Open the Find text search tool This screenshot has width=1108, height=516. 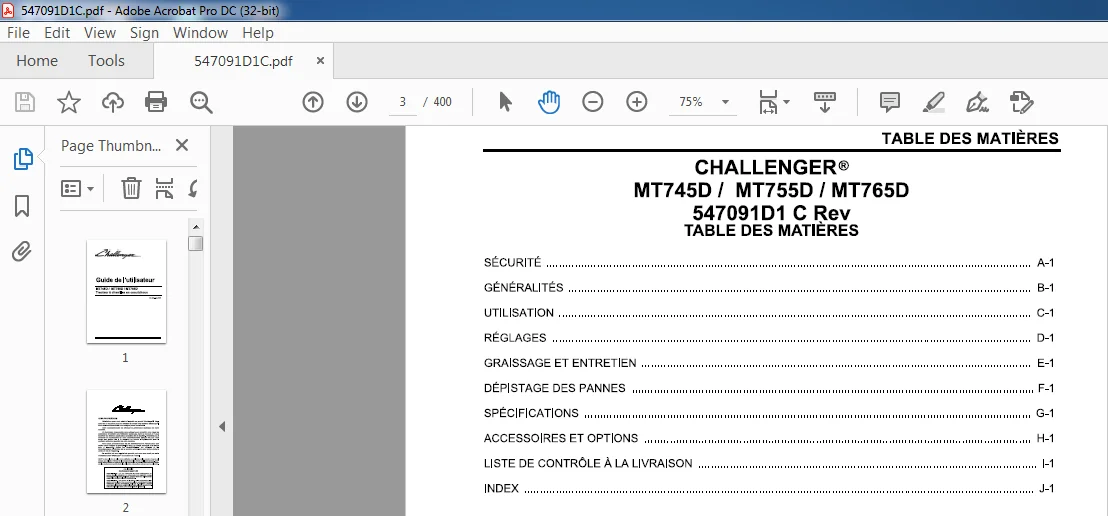[x=201, y=102]
